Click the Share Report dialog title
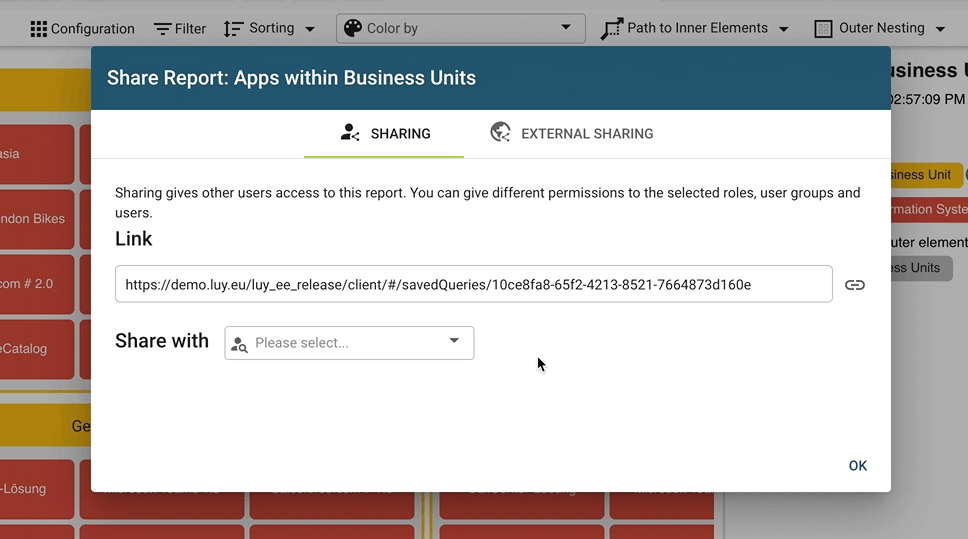This screenshot has height=539, width=968. 291,78
